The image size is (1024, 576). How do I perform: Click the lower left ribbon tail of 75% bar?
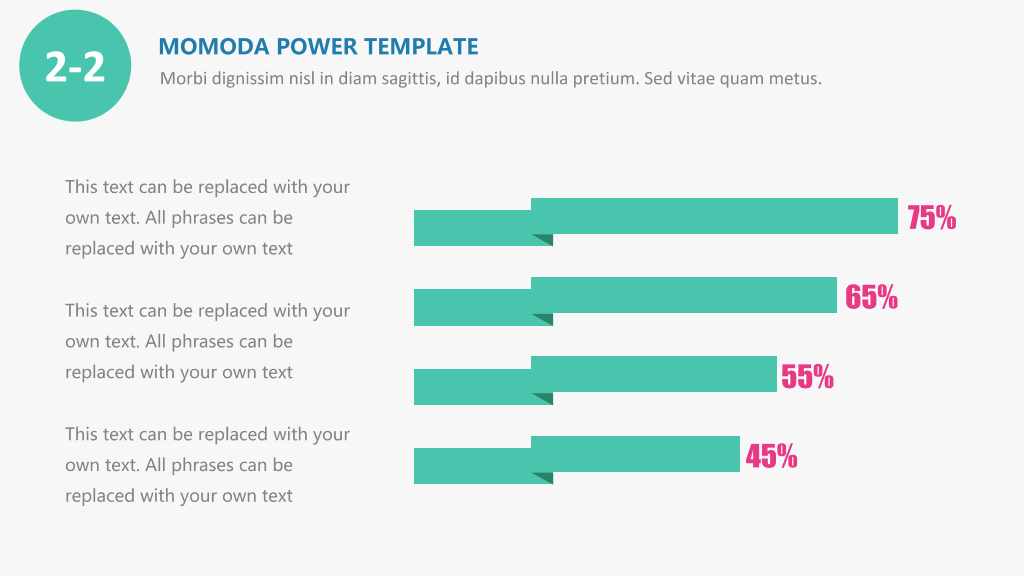click(x=473, y=228)
